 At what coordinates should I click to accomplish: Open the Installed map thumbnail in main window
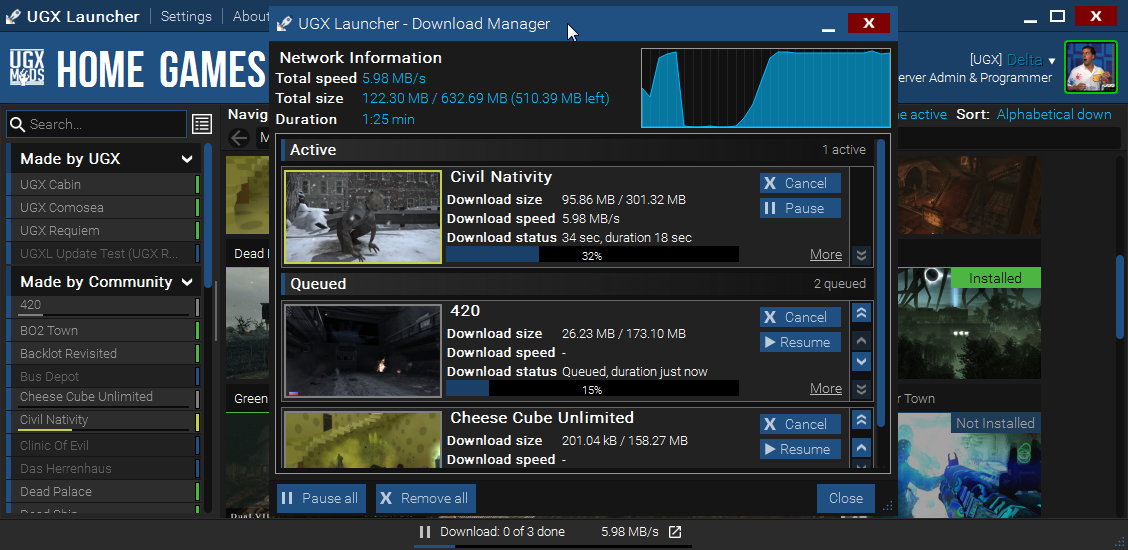pos(969,323)
